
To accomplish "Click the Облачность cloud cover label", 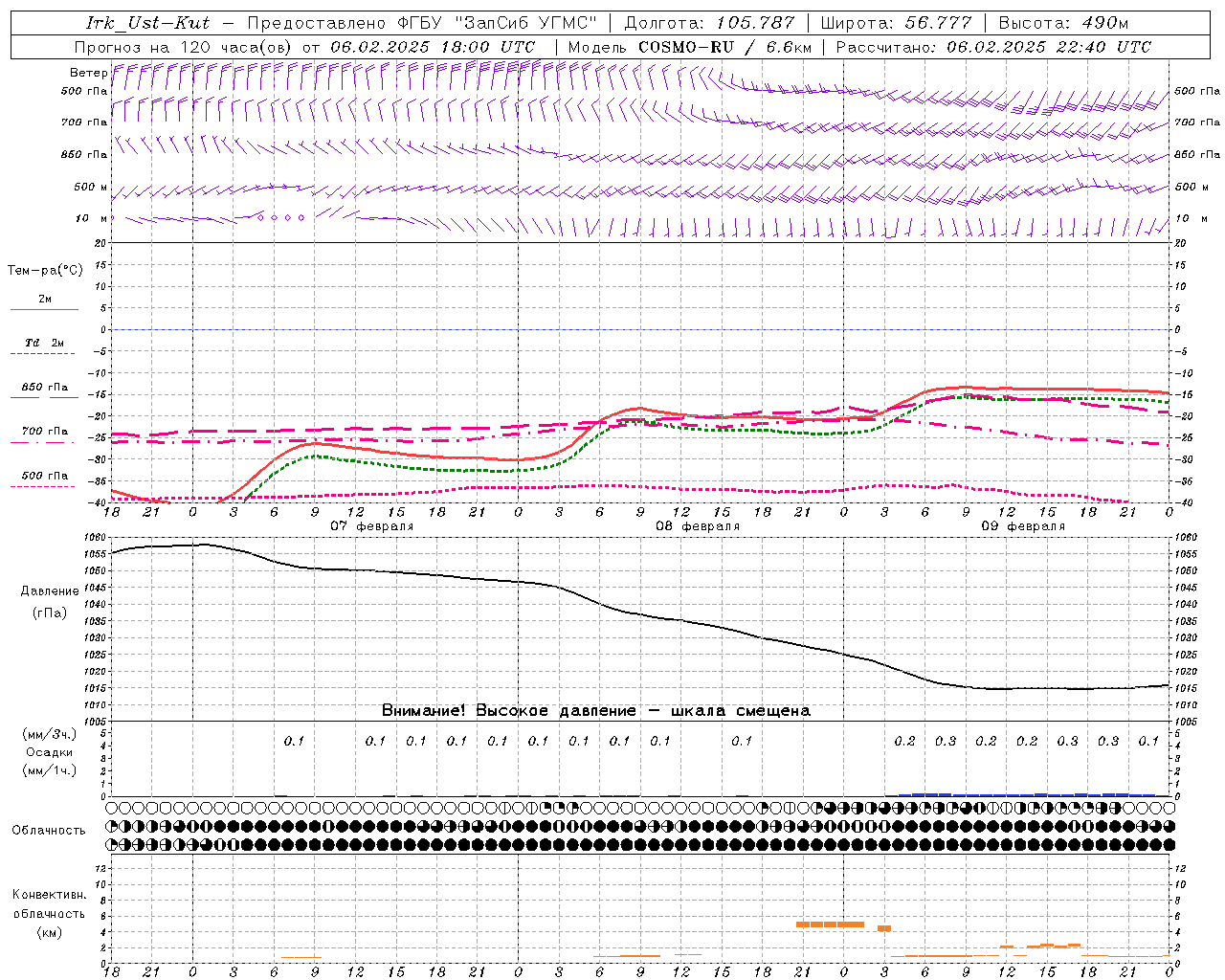I will [49, 831].
